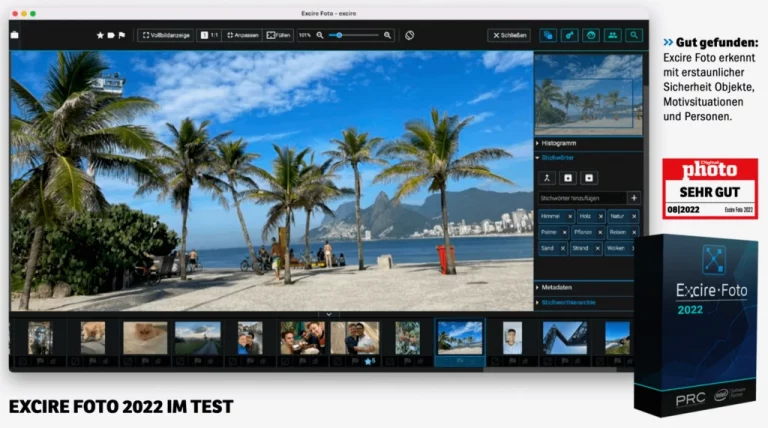The width and height of the screenshot is (768, 428).
Task: Click the rotate icon beside zoom slider
Action: pos(410,35)
